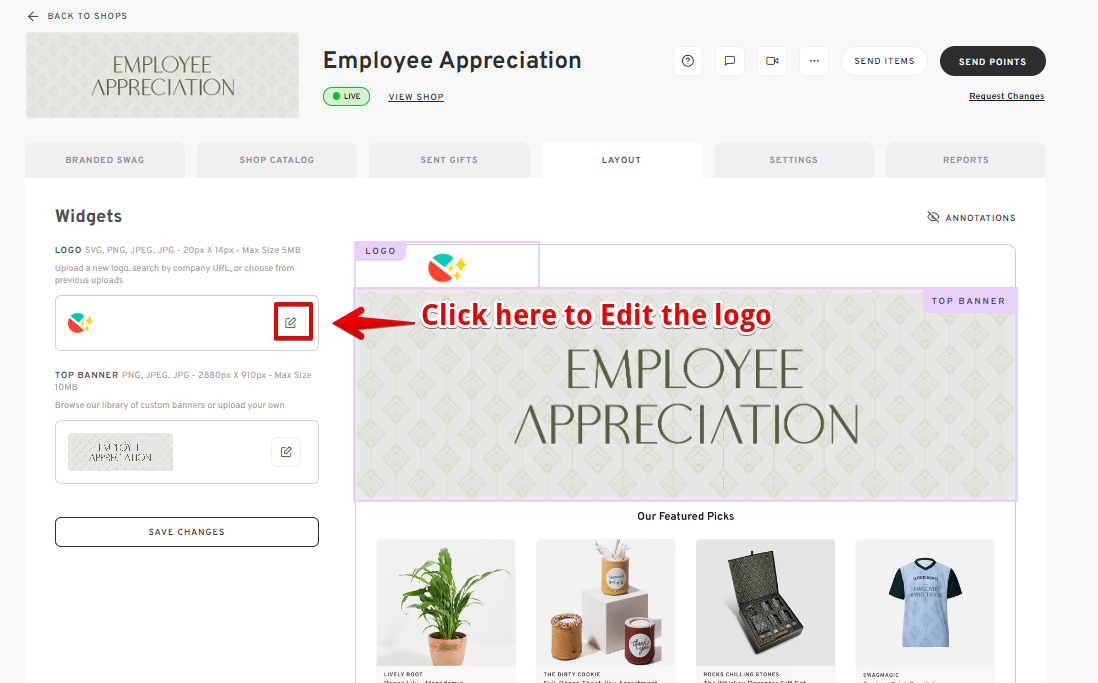
Task: Switch to the Branded Swag tab
Action: pyautogui.click(x=105, y=160)
